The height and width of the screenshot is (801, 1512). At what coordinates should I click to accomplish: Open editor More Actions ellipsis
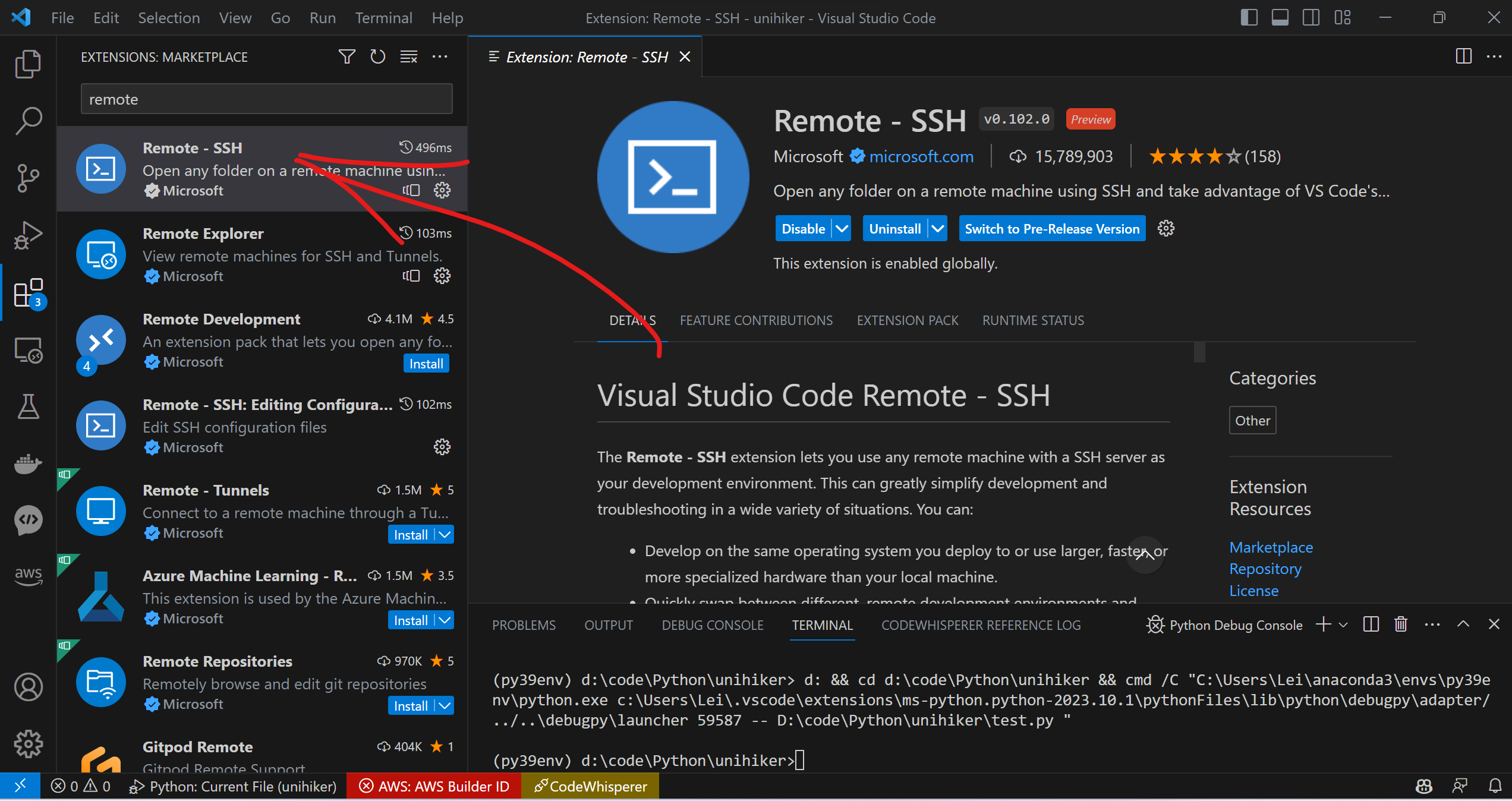(1494, 56)
